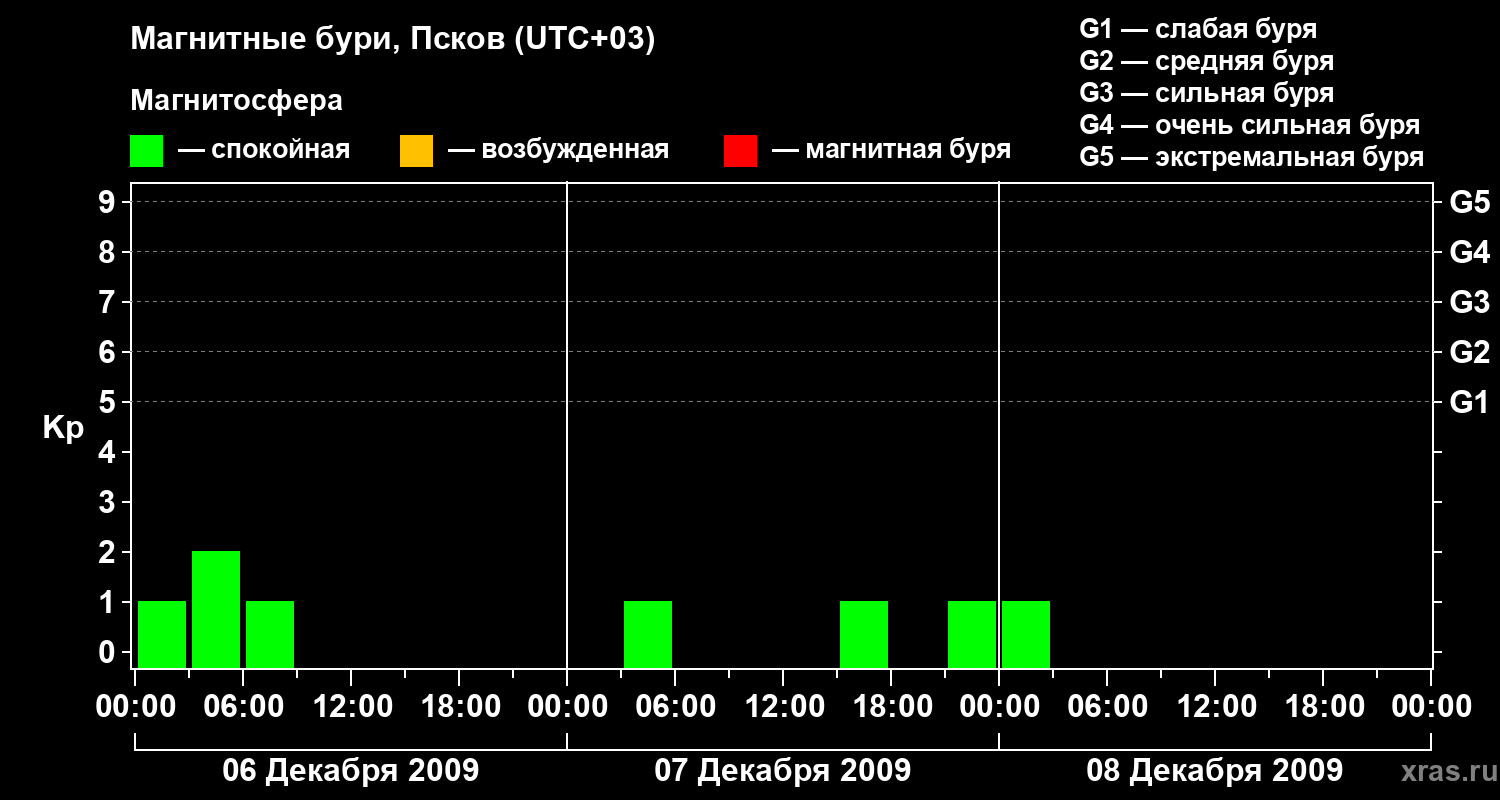Click the '— спокойная' legend label

[264, 151]
